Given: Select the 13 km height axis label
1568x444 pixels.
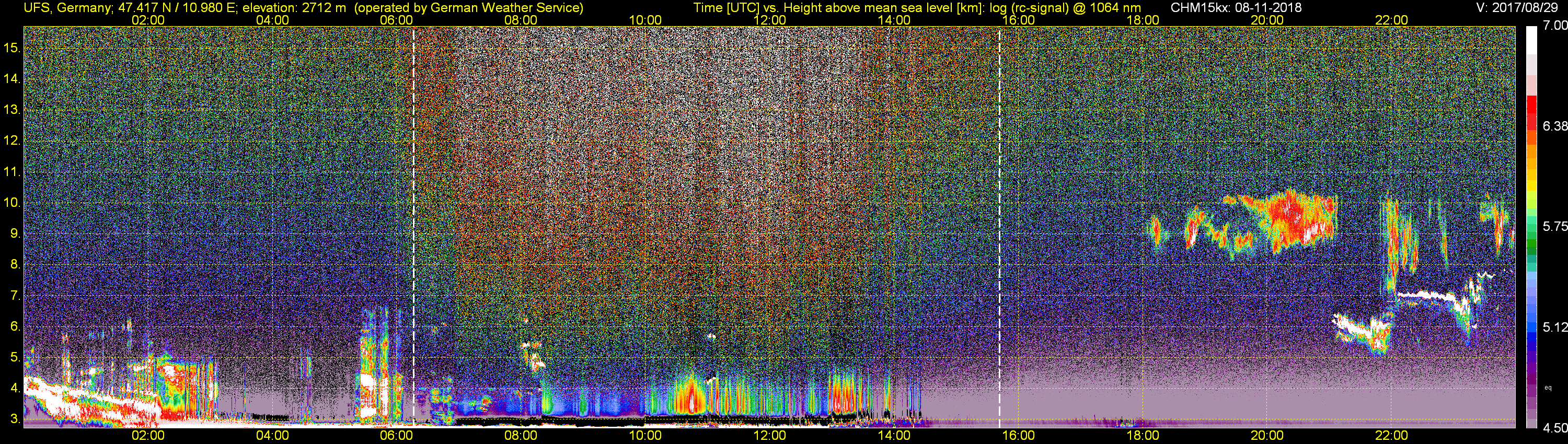Looking at the screenshot, I should pyautogui.click(x=11, y=110).
